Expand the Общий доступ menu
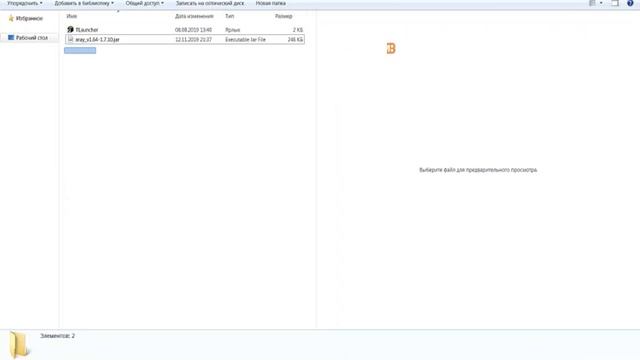The image size is (640, 360). [144, 3]
